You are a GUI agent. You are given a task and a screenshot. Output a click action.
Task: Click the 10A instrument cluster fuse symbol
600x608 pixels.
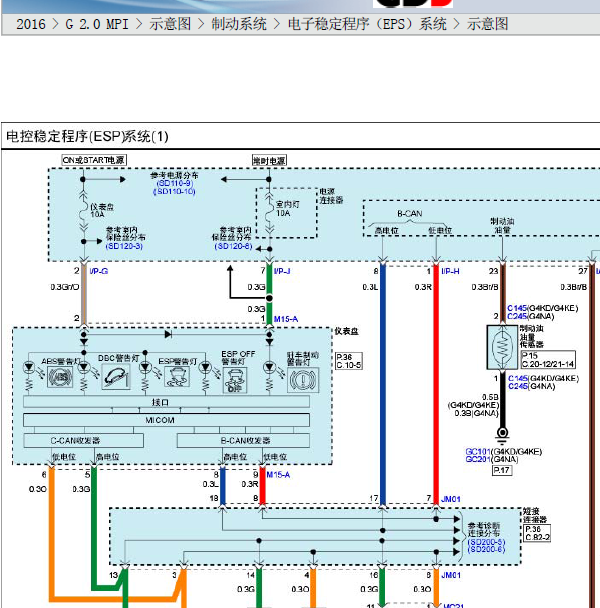[83, 211]
